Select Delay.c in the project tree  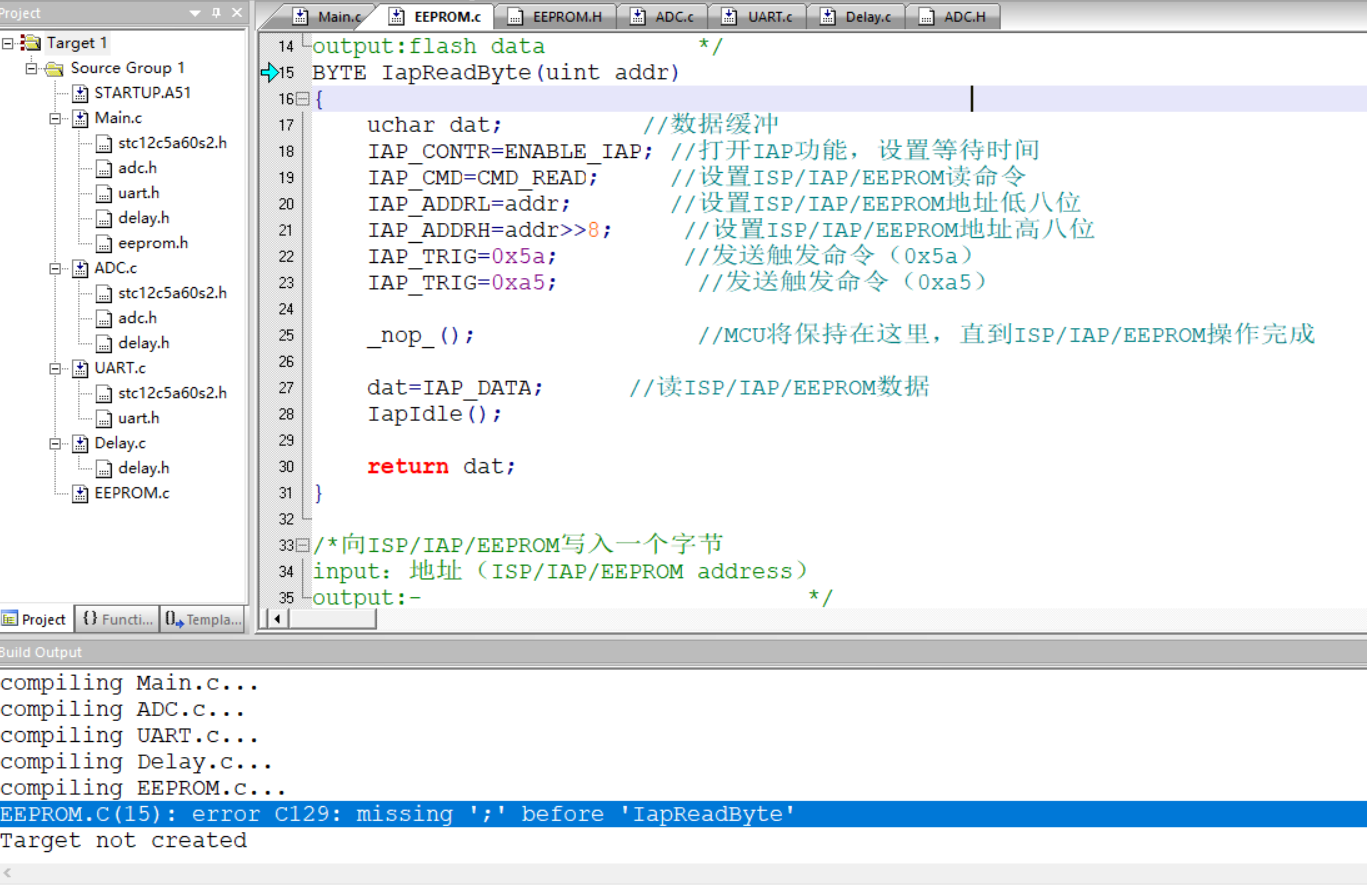pyautogui.click(x=120, y=443)
